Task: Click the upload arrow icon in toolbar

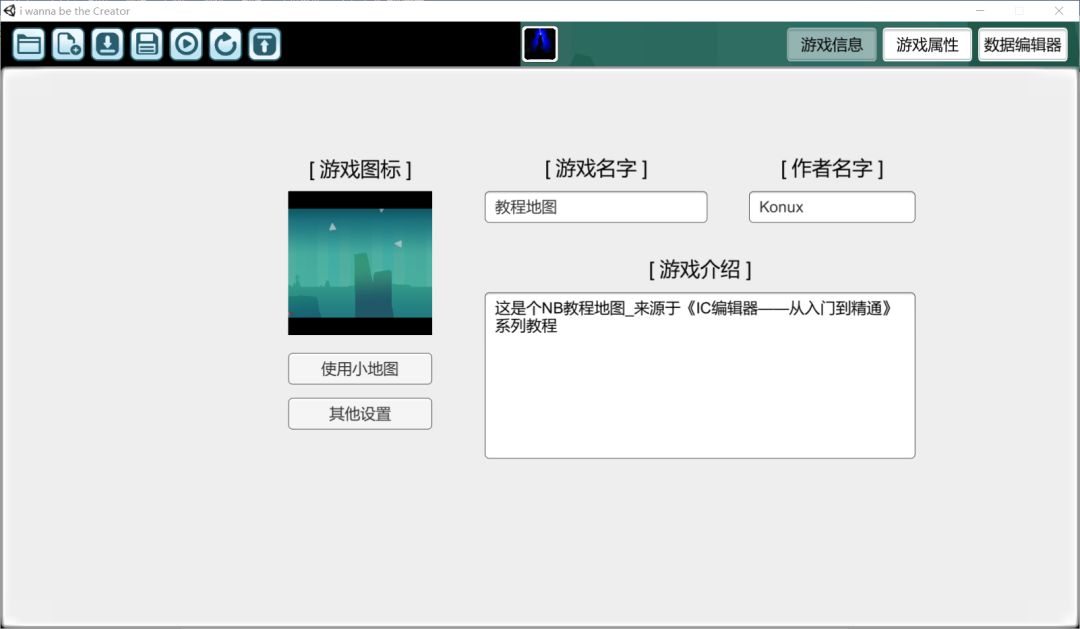Action: [264, 44]
